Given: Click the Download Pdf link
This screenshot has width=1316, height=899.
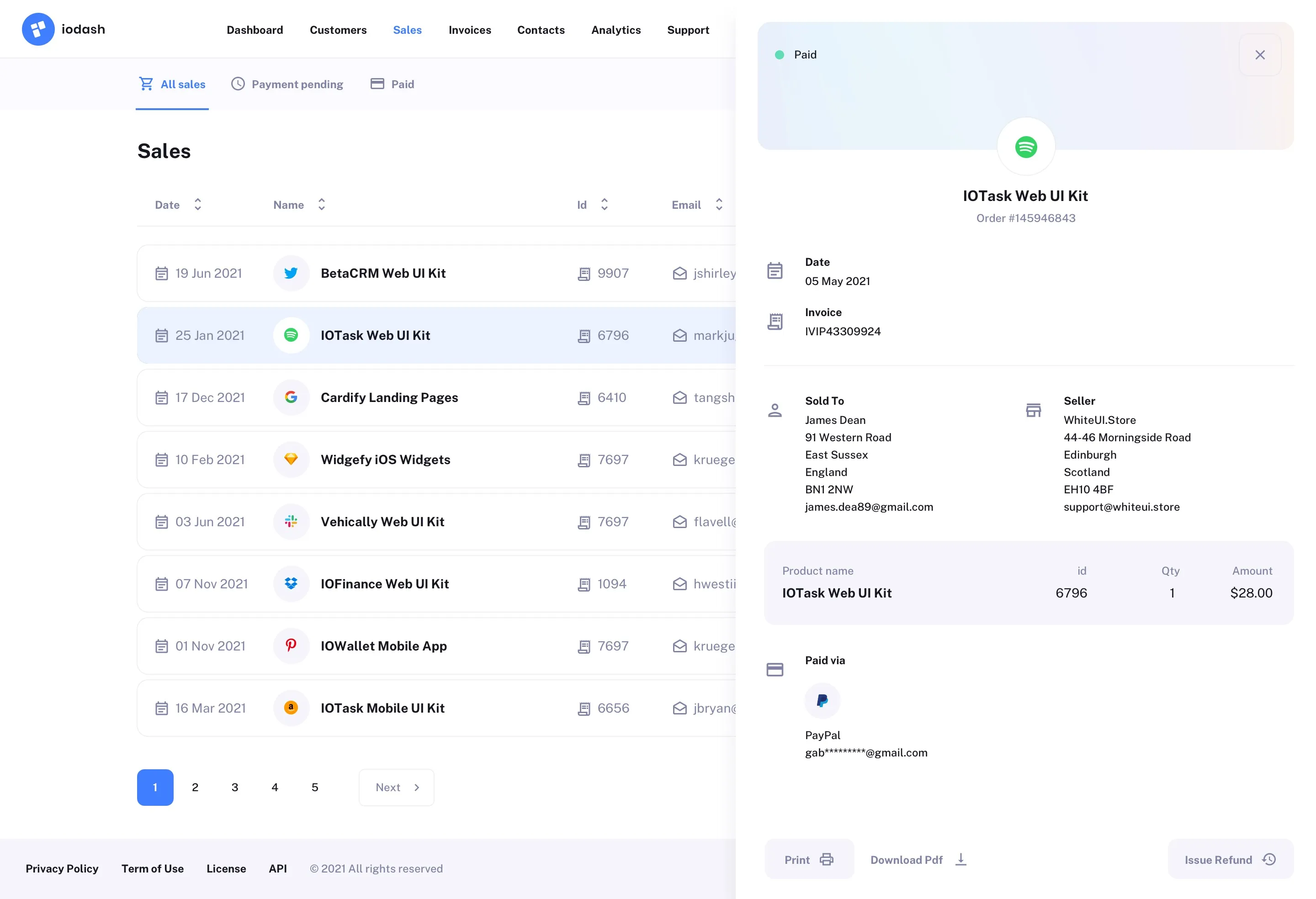Looking at the screenshot, I should tap(906, 859).
